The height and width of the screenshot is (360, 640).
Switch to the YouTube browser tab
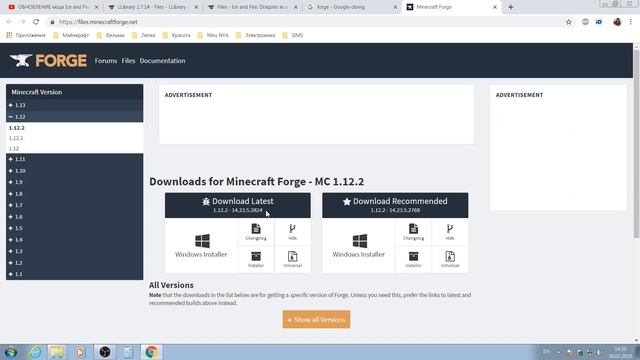(x=52, y=7)
